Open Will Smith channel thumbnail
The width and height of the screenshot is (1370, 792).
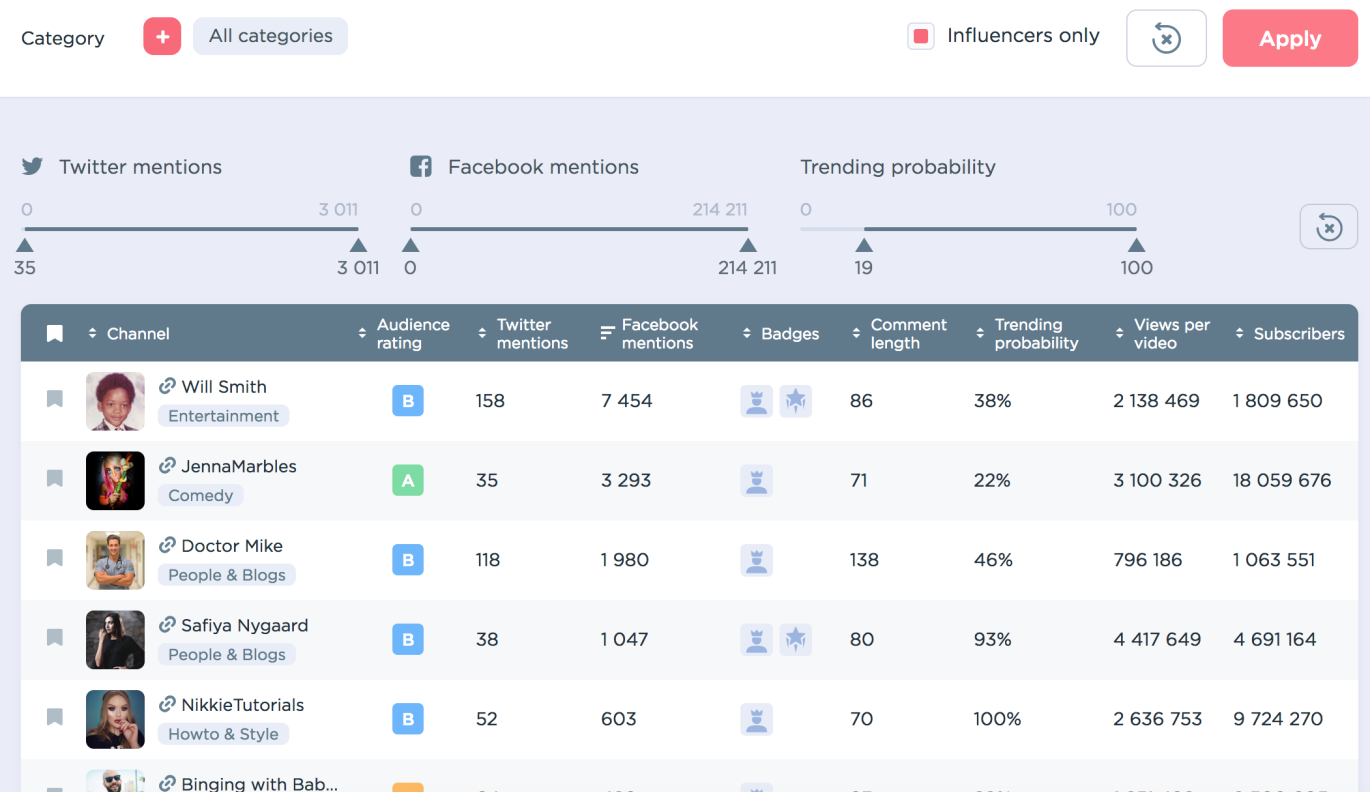click(115, 401)
